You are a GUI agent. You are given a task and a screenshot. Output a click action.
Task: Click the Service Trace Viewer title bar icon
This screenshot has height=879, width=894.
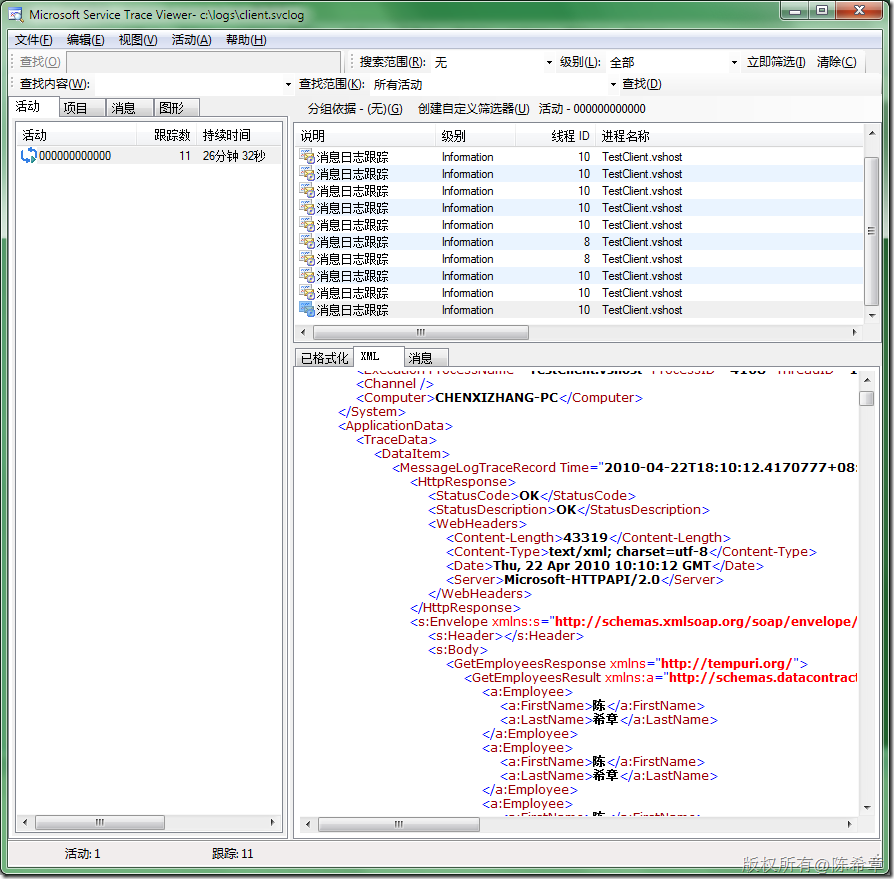click(15, 15)
